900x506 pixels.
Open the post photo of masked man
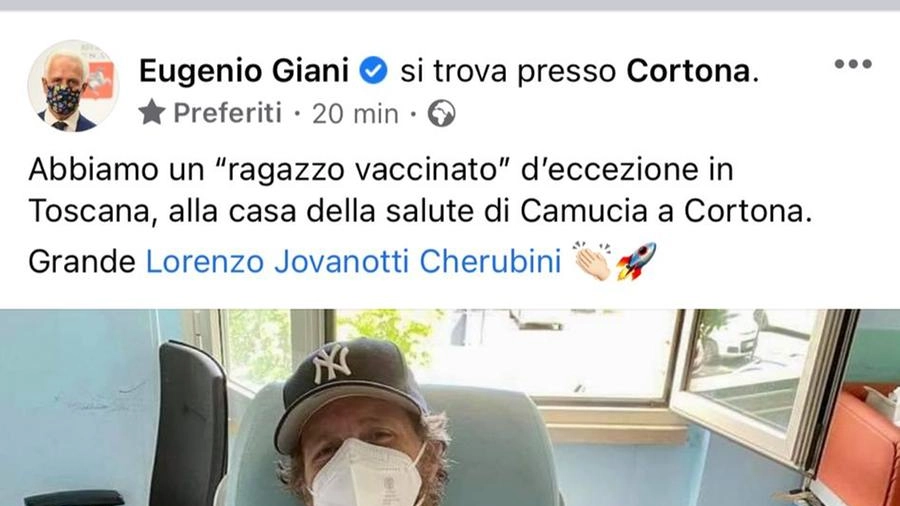click(x=450, y=407)
